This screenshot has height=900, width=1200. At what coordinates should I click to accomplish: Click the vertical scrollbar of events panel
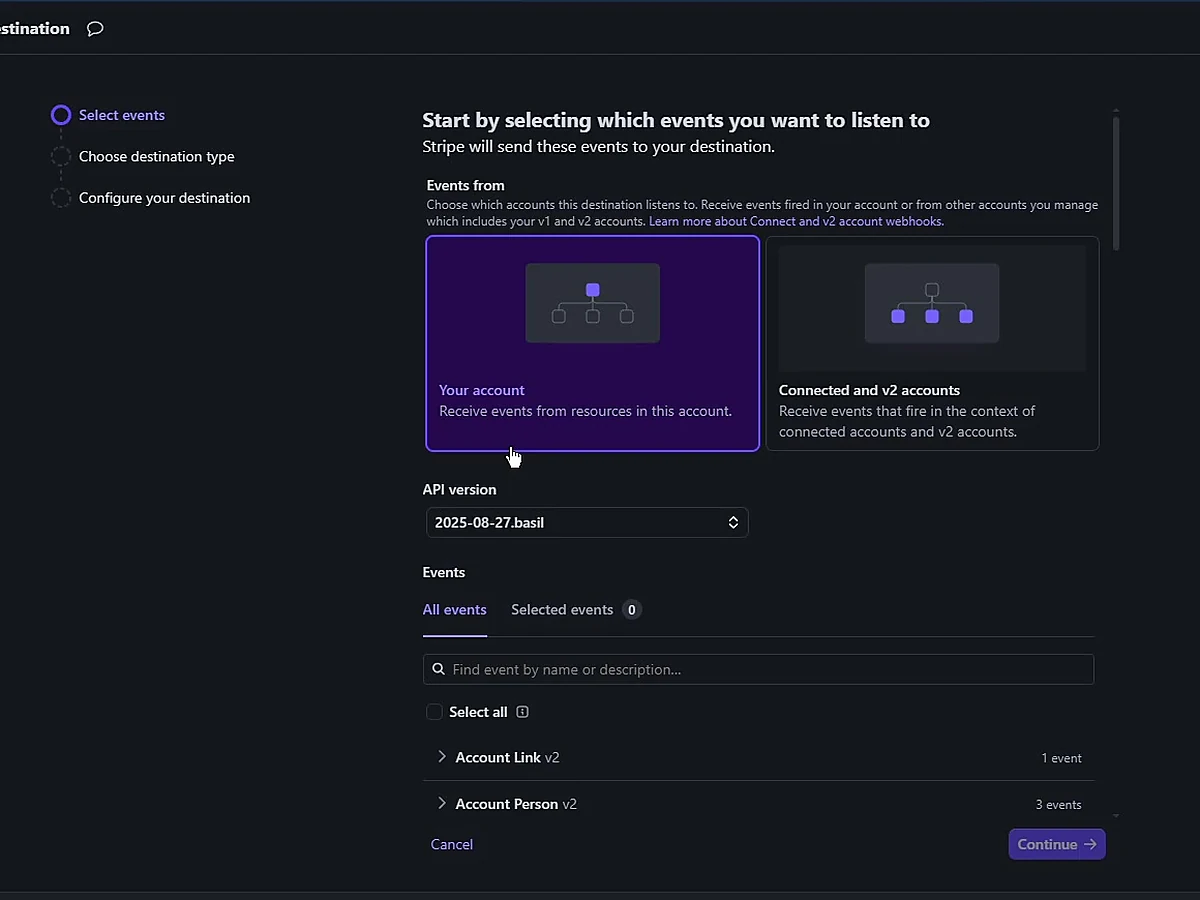pyautogui.click(x=1116, y=184)
